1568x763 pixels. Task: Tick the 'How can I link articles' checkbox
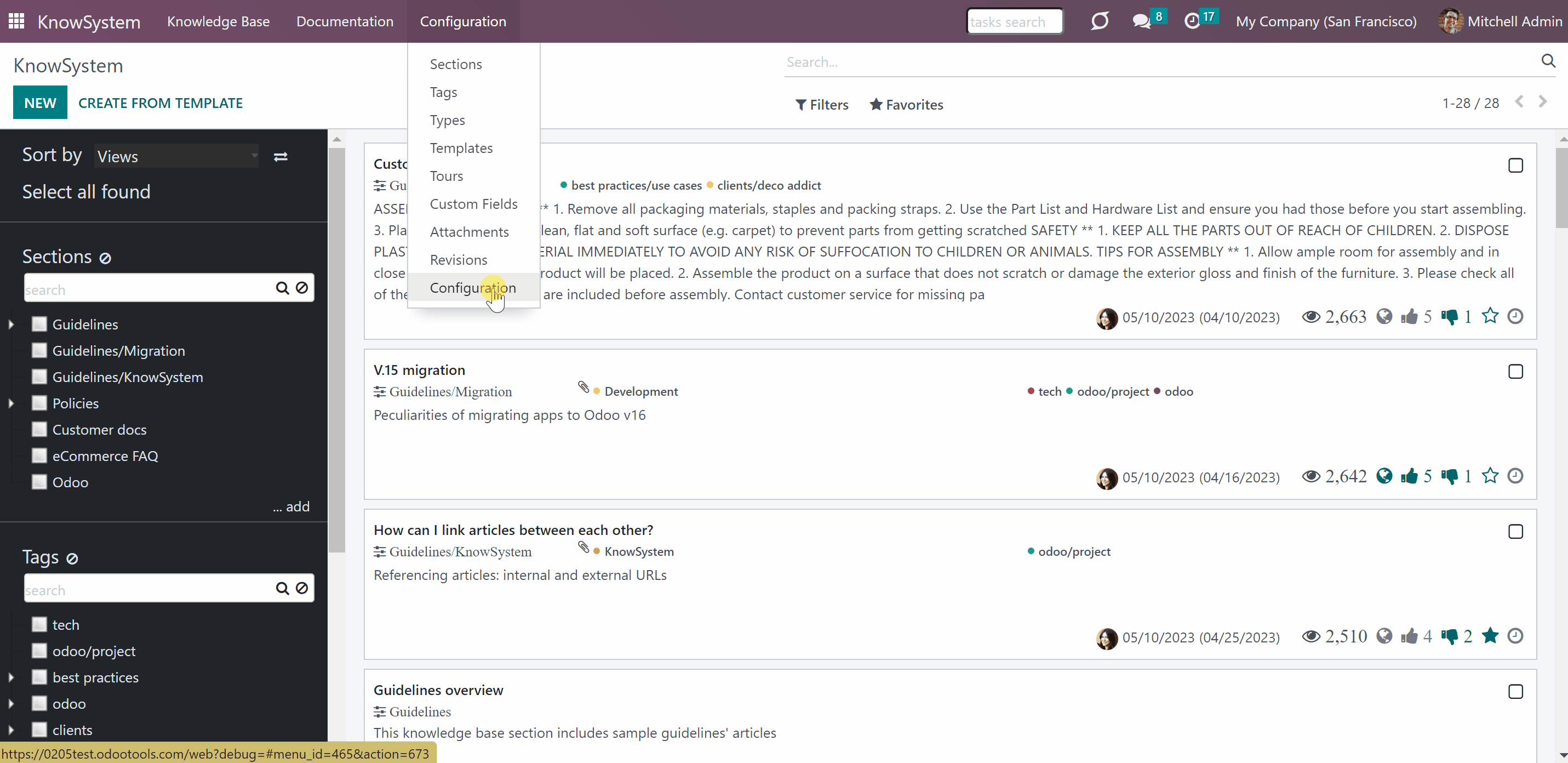click(x=1515, y=532)
